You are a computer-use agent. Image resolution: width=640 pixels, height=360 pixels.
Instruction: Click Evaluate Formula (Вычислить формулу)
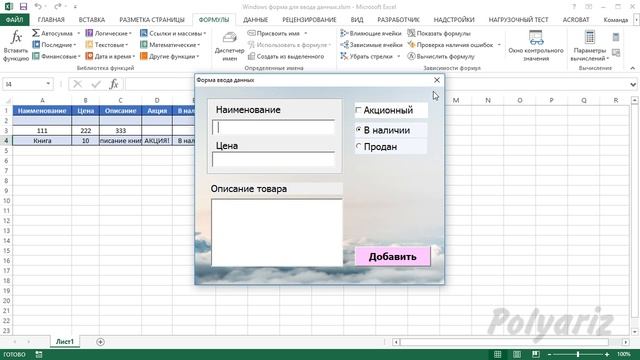click(441, 56)
